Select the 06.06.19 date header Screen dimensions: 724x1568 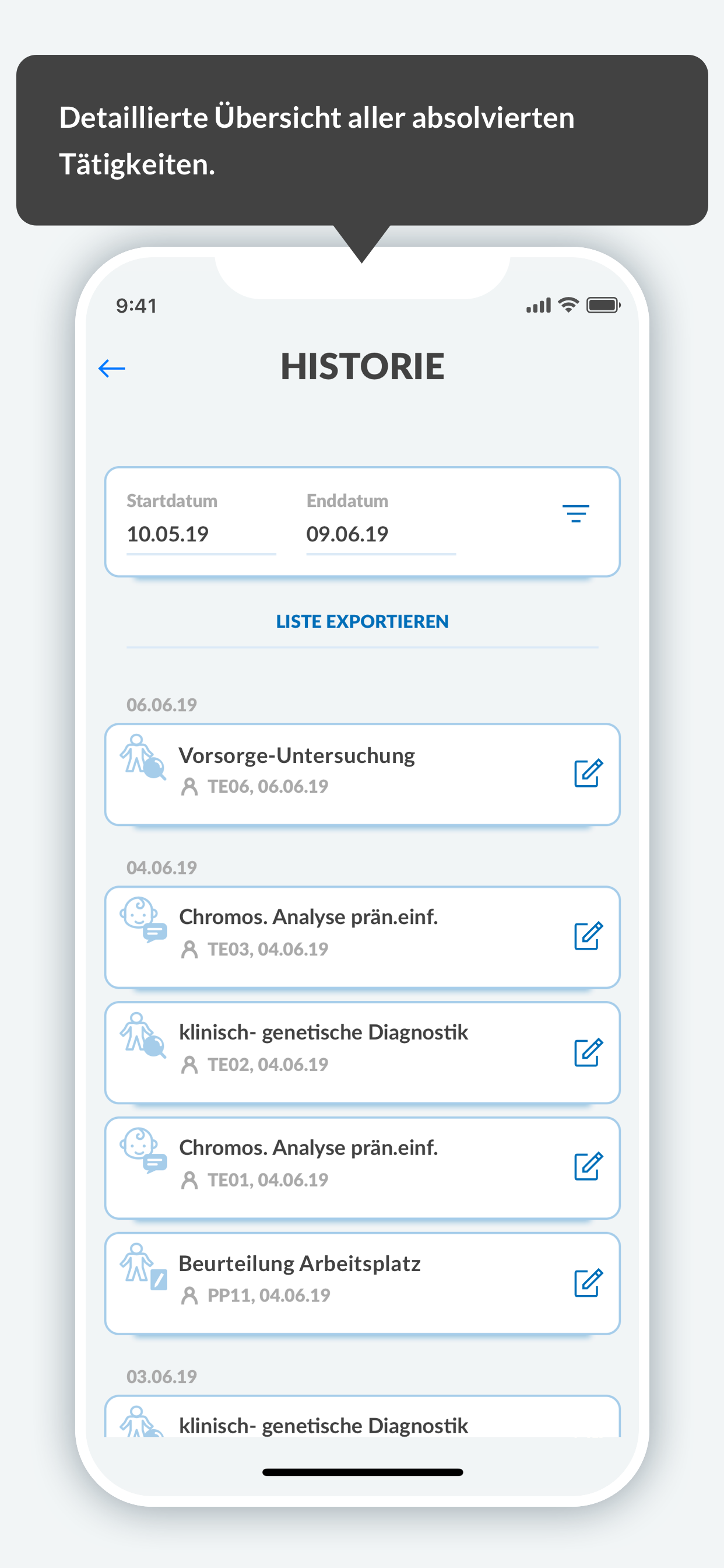(162, 705)
